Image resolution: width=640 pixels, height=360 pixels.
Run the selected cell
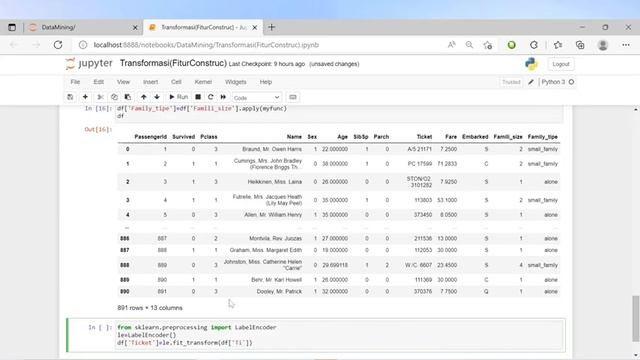pos(179,97)
